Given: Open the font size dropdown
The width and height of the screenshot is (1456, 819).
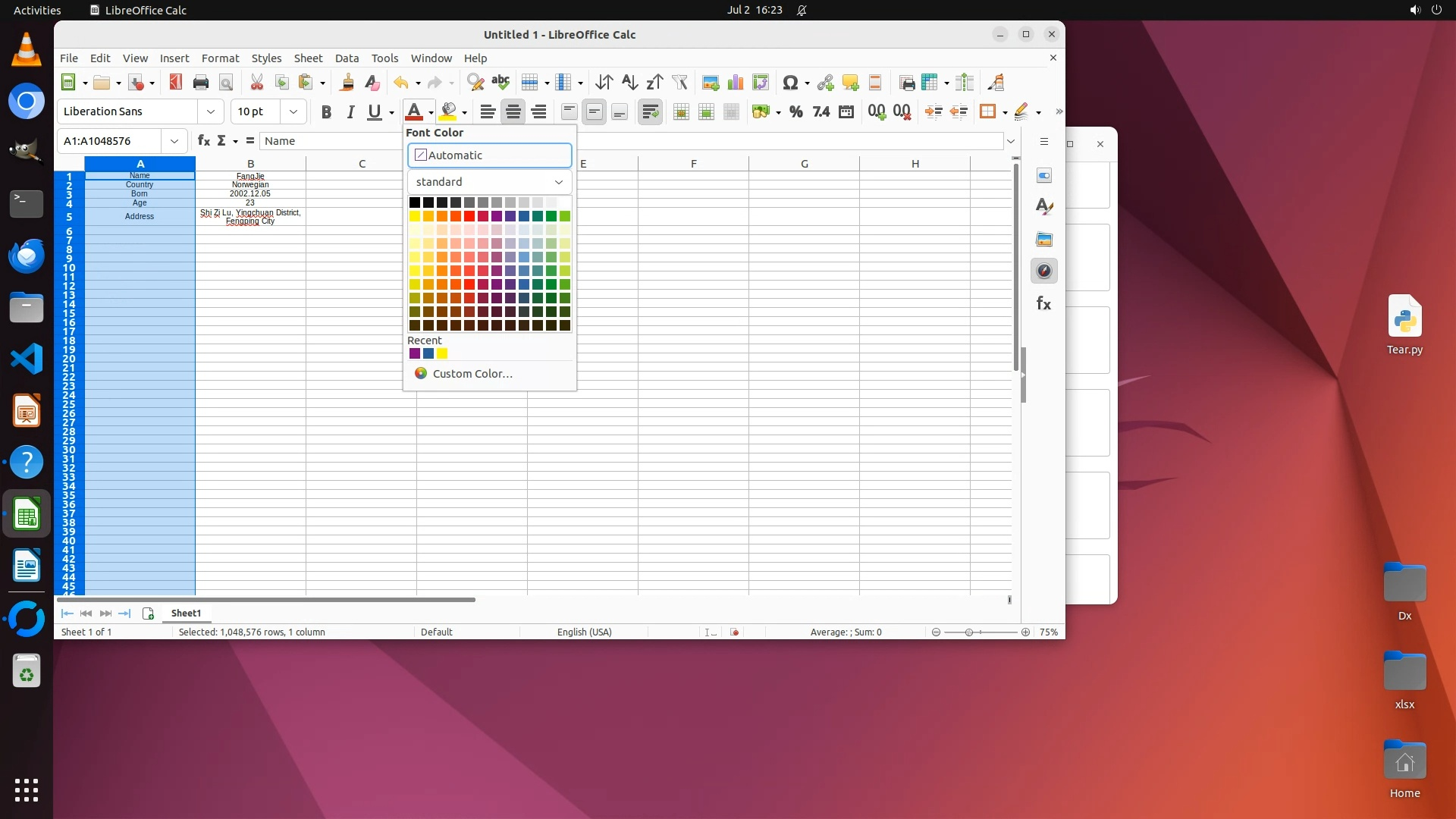Looking at the screenshot, I should click(293, 112).
